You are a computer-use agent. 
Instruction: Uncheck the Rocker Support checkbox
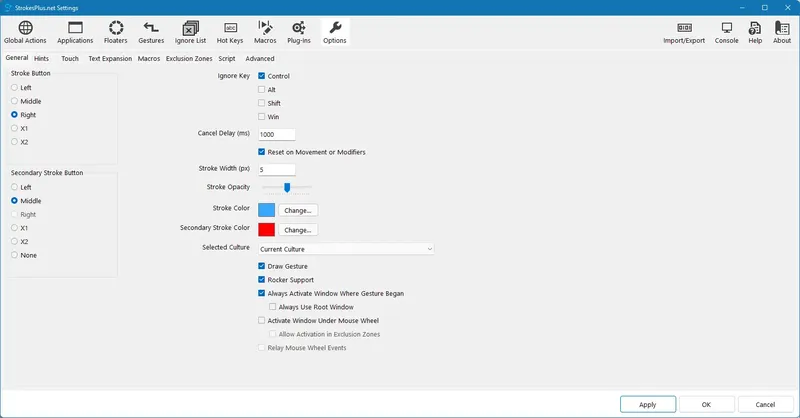(262, 280)
